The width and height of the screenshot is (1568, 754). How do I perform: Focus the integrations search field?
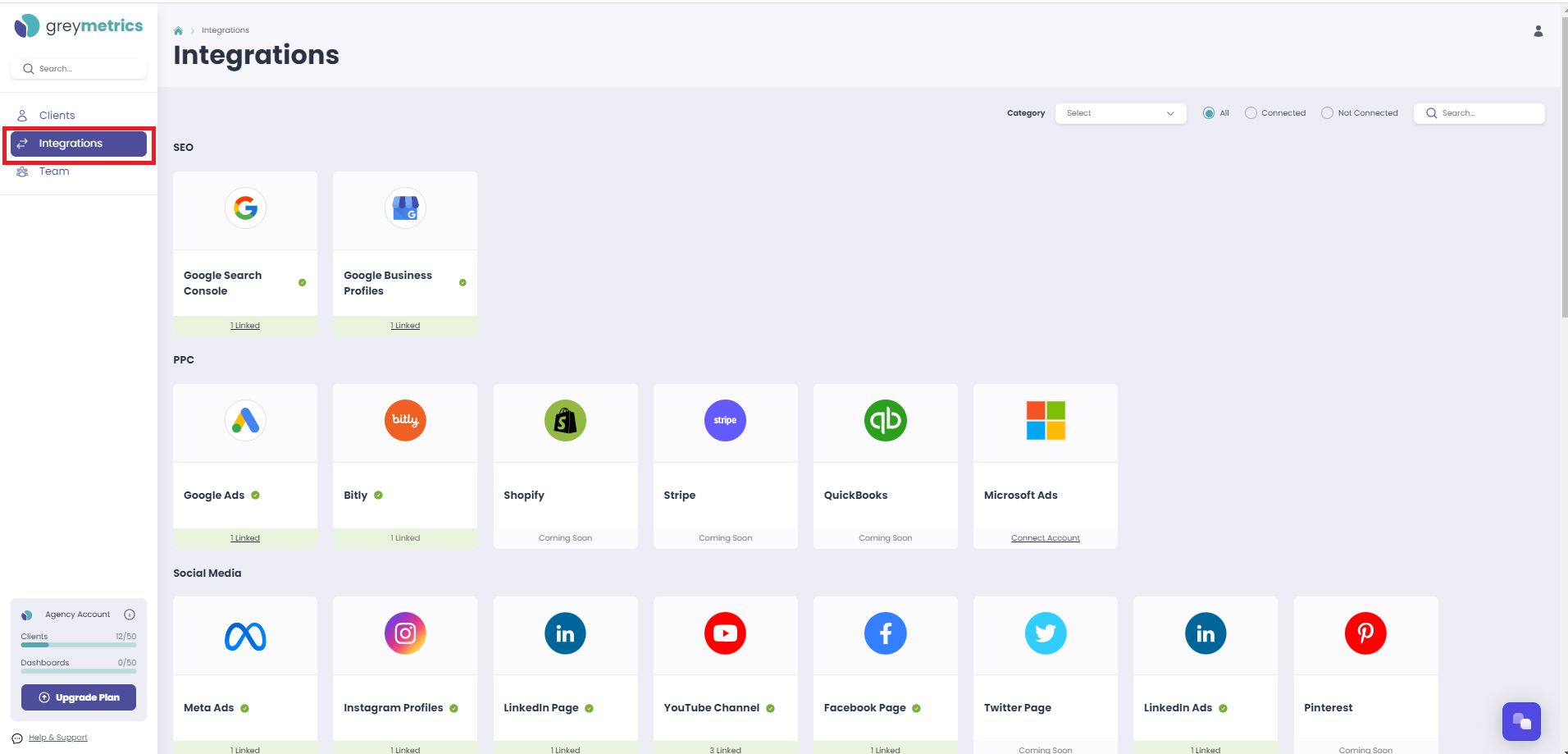1479,113
